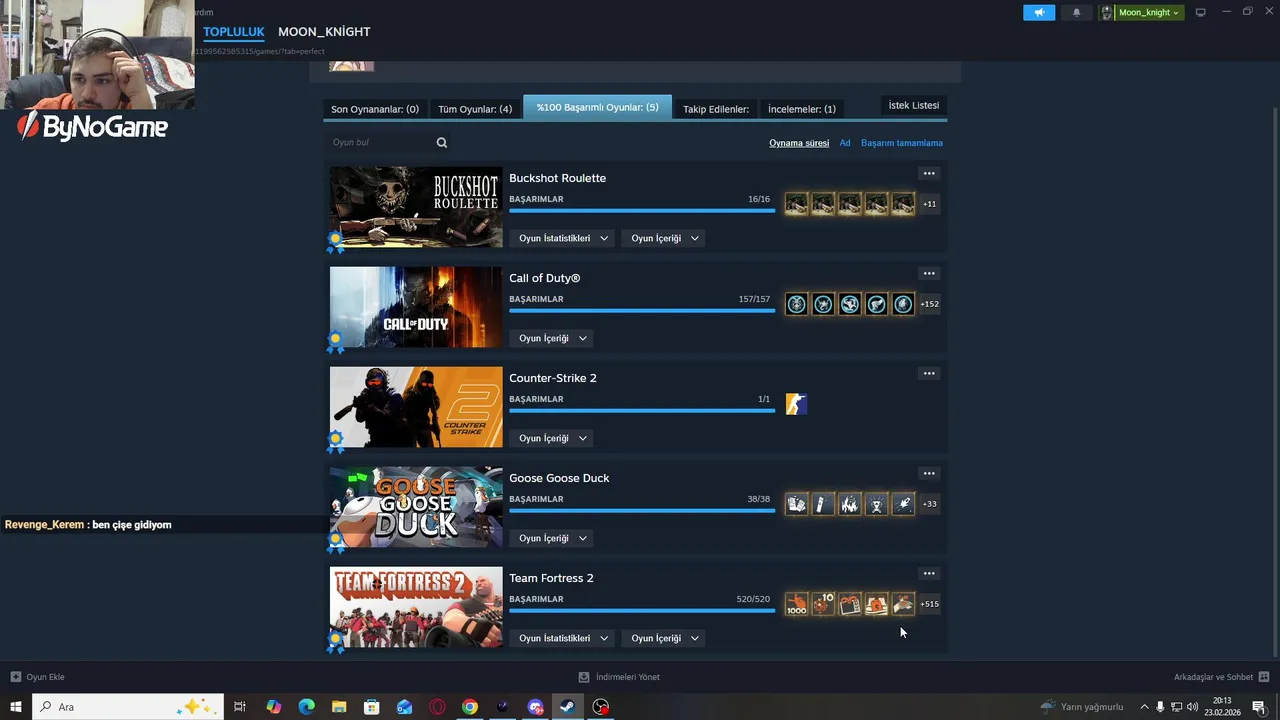The image size is (1280, 720).
Task: Open Goose Goose Duck Oyun İçeriği dropdown
Action: coord(553,538)
